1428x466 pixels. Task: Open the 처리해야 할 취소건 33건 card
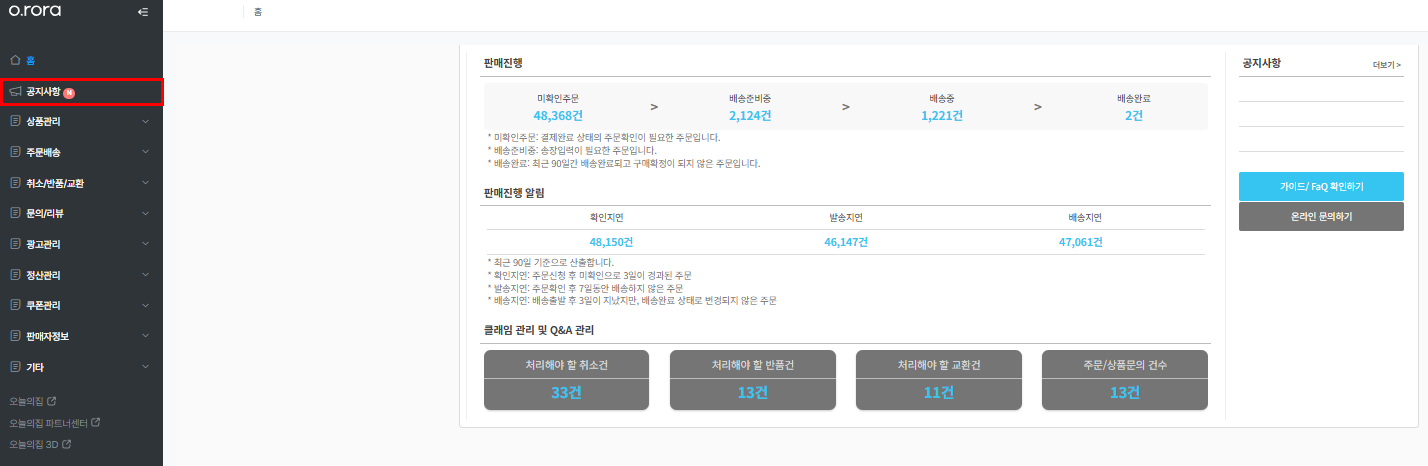pyautogui.click(x=566, y=380)
